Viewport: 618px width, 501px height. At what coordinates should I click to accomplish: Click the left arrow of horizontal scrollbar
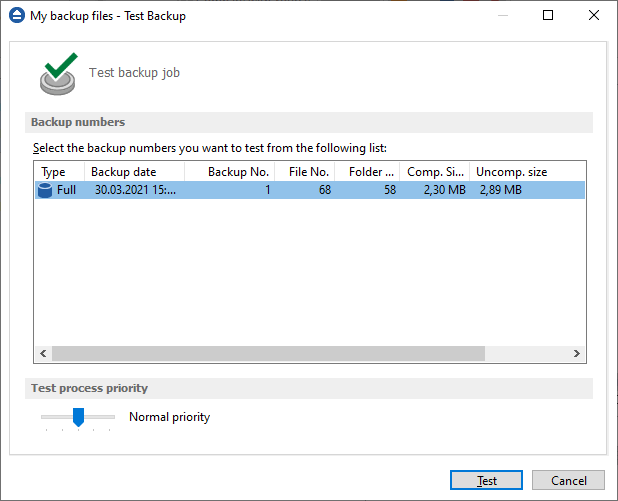point(43,354)
